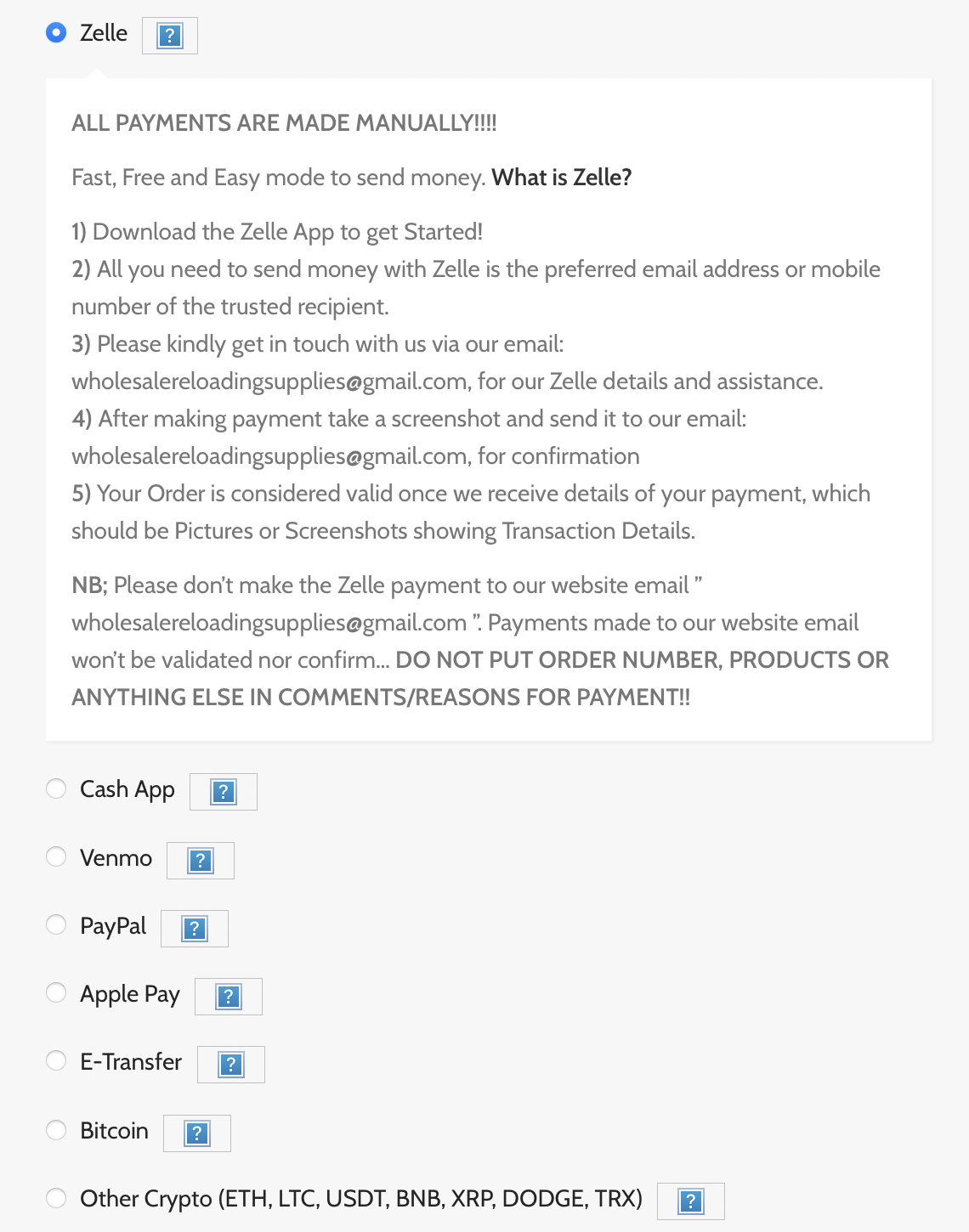
Task: Click the PayPal info question mark icon
Action: coord(194,929)
